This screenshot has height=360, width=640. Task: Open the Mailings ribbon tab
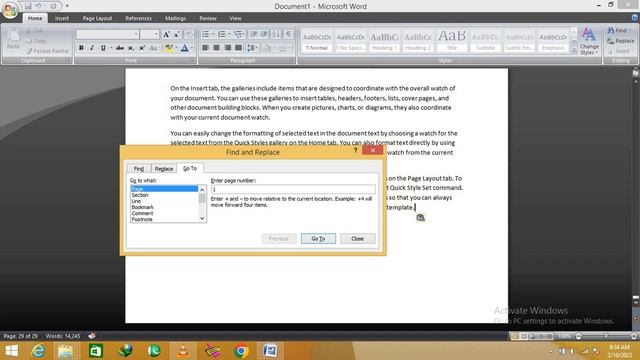tap(176, 18)
